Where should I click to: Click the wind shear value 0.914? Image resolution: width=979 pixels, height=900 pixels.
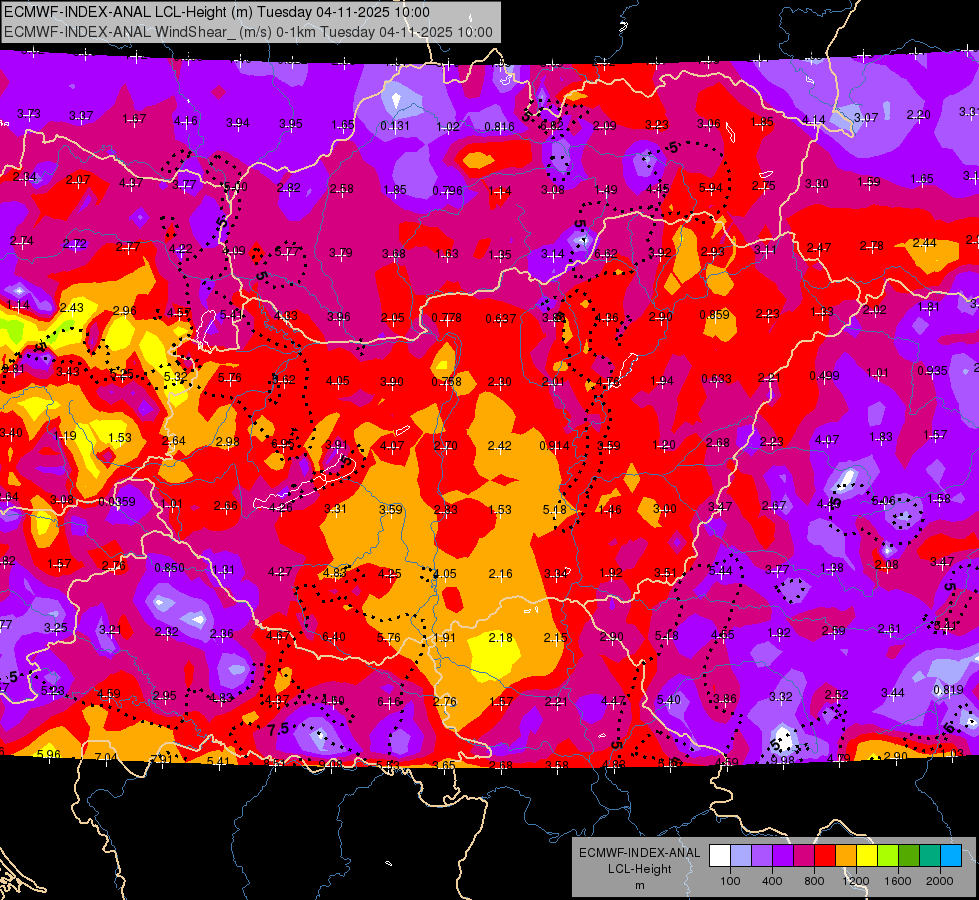point(554,445)
